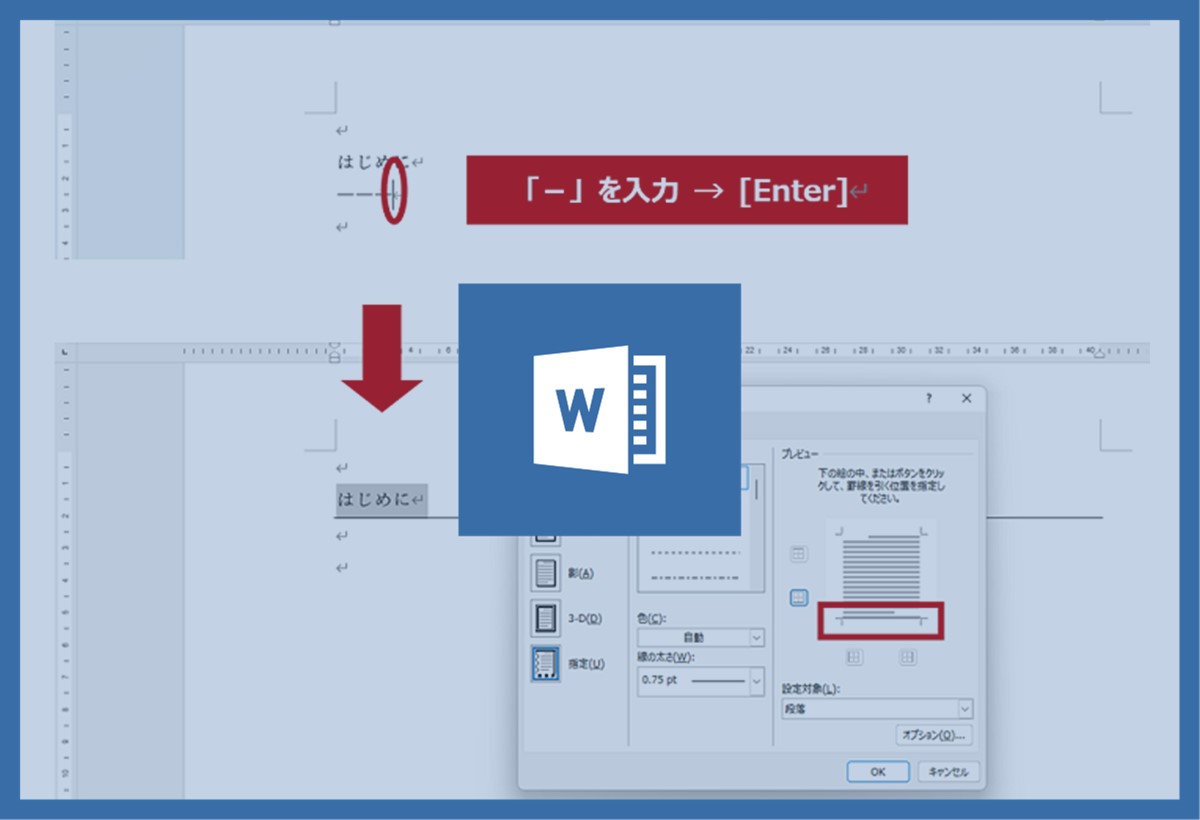The height and width of the screenshot is (820, 1200).
Task: Select the 指定(U) custom border icon
Action: [546, 663]
